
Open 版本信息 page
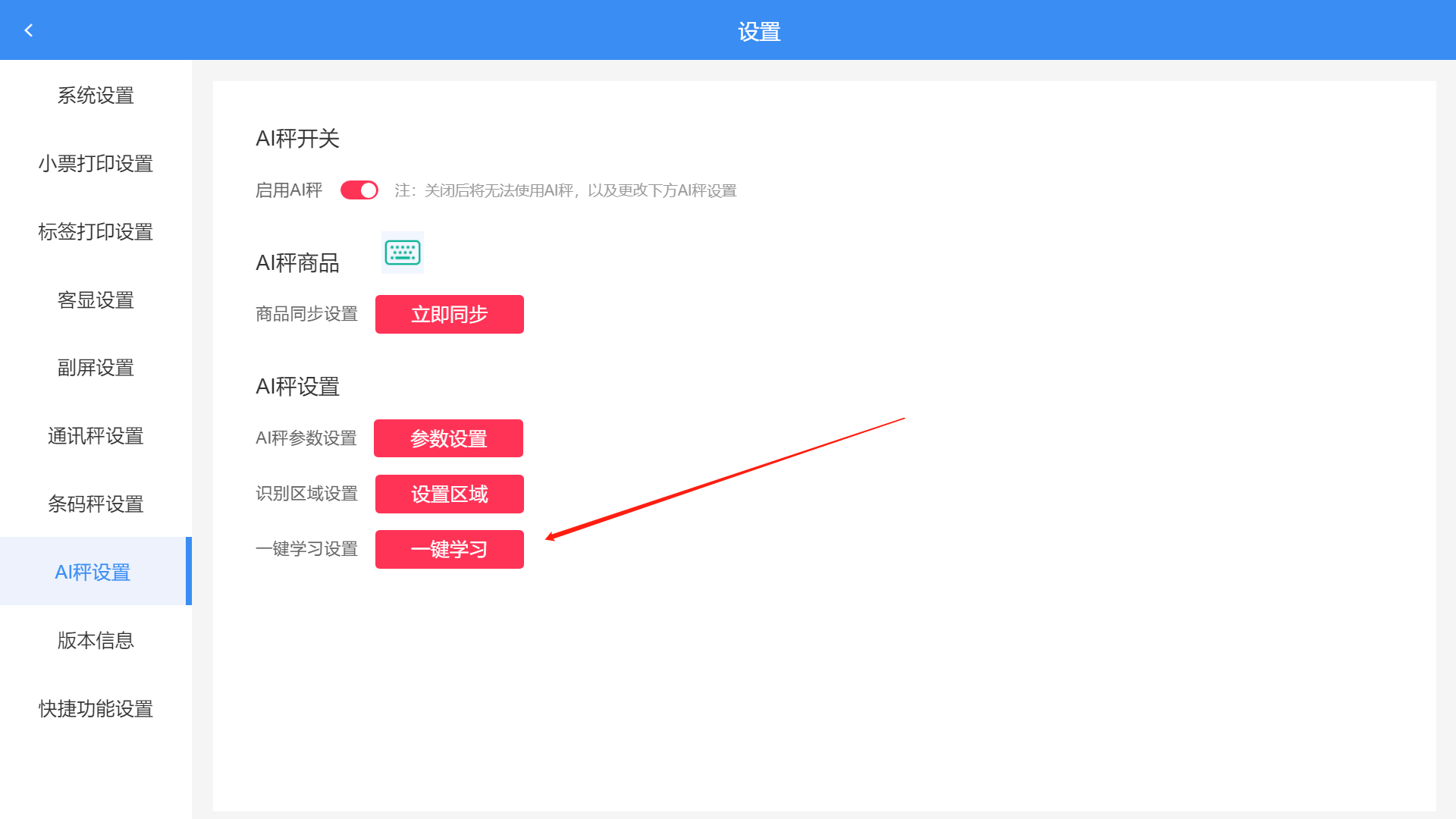pos(96,641)
